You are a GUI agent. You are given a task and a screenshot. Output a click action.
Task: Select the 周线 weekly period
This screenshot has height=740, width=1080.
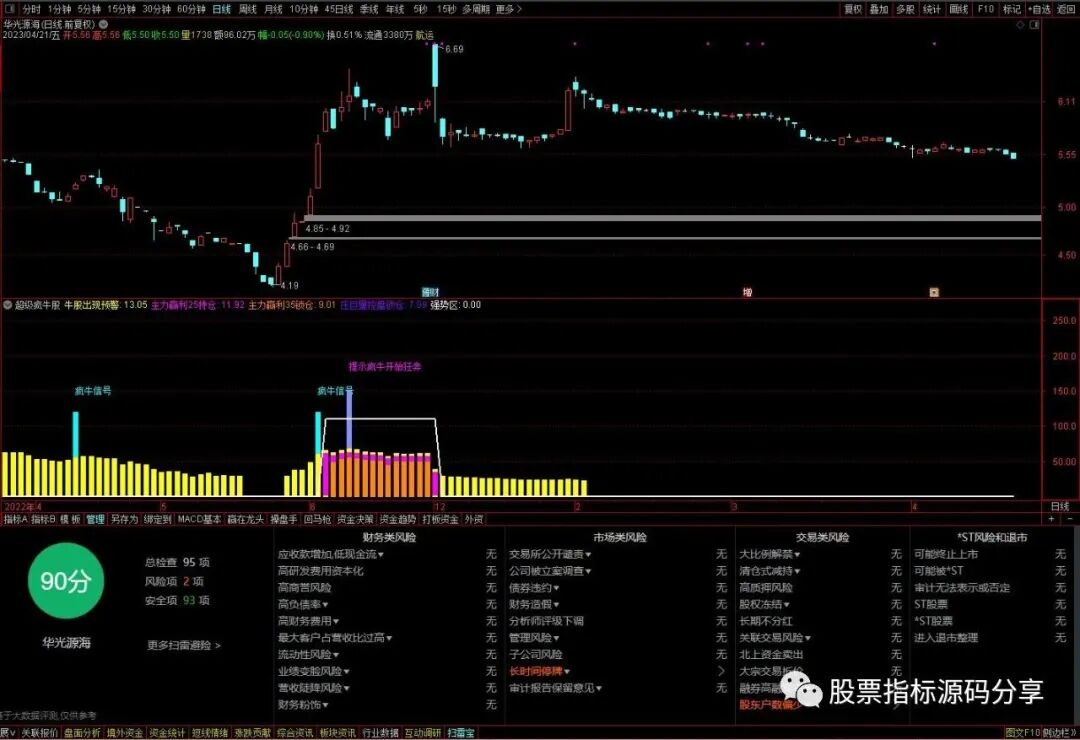point(247,9)
